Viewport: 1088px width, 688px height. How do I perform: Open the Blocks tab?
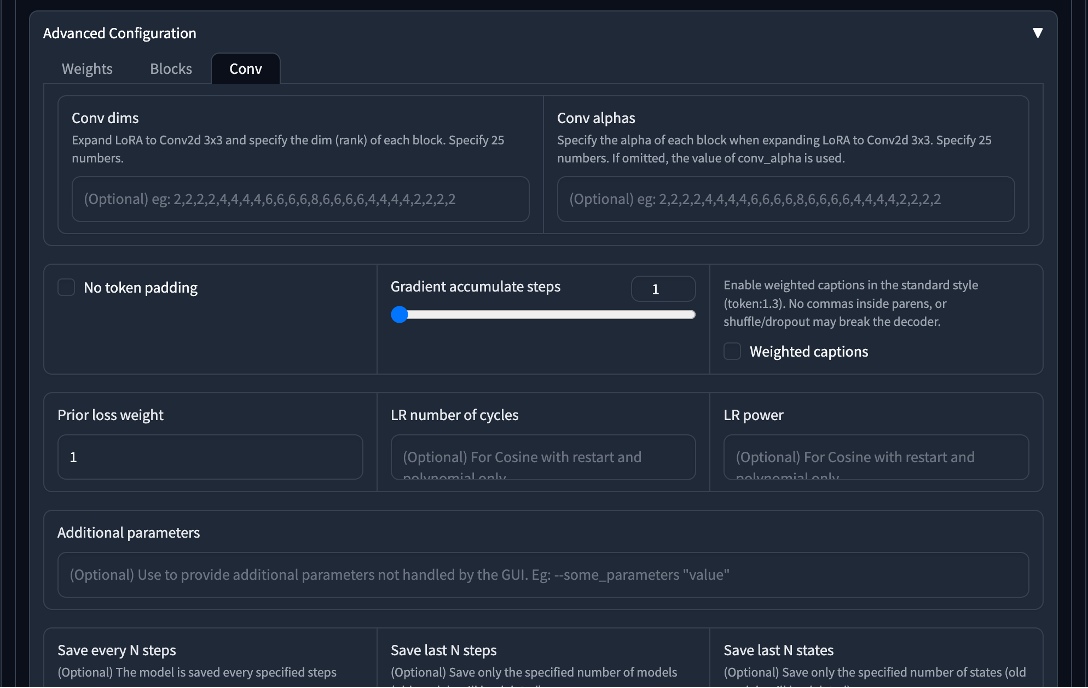pos(171,69)
